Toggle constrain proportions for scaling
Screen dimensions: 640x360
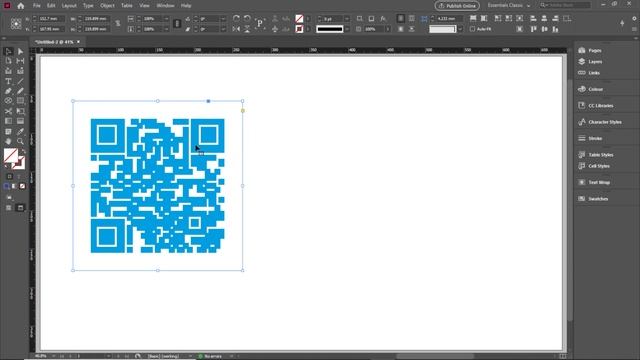[x=177, y=24]
